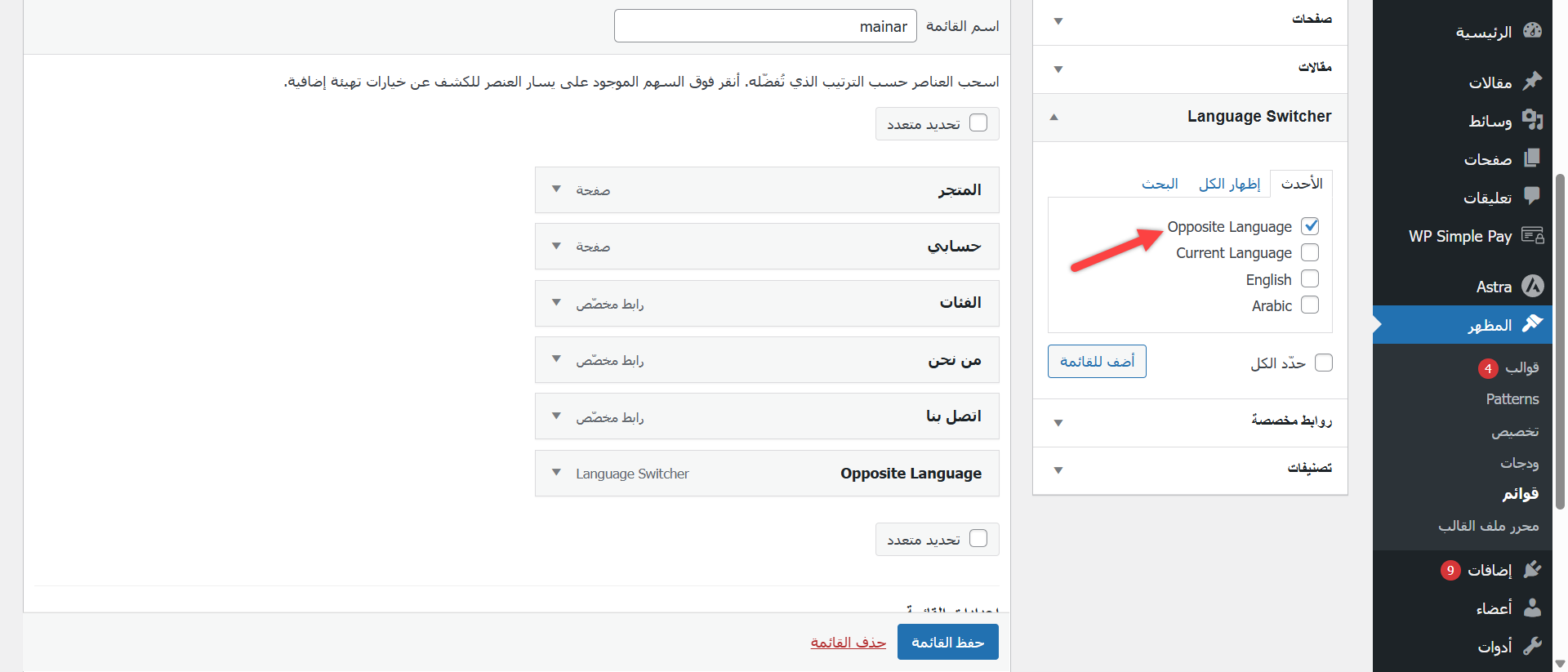This screenshot has width=1568, height=672.
Task: Expand the Opposite Language menu item arrow
Action: [556, 473]
